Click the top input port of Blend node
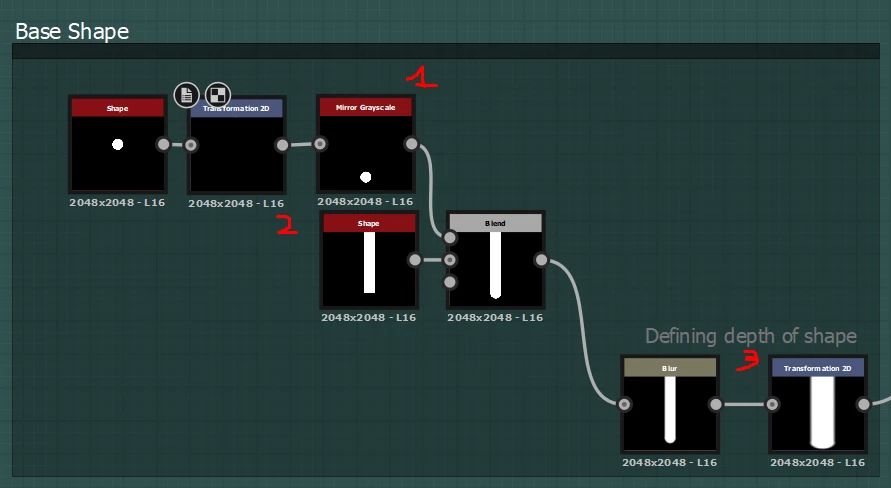This screenshot has width=891, height=488. [x=450, y=237]
